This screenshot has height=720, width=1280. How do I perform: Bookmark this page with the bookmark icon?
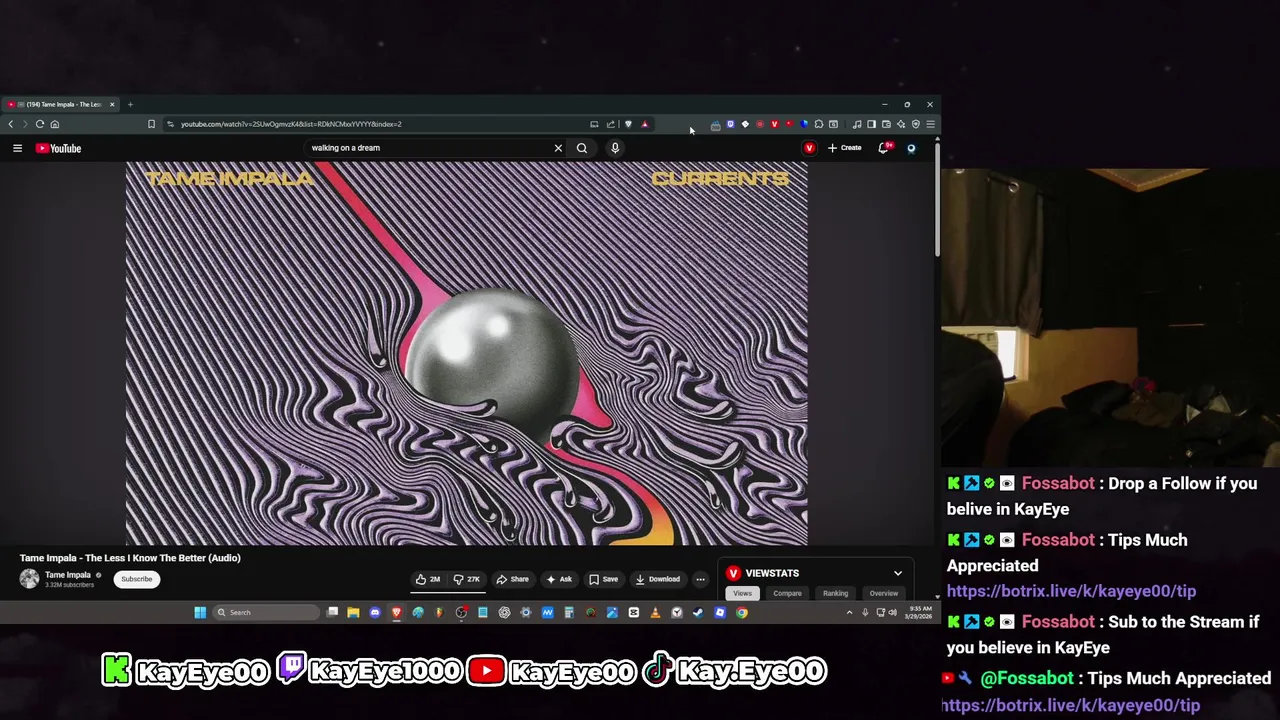(x=152, y=124)
